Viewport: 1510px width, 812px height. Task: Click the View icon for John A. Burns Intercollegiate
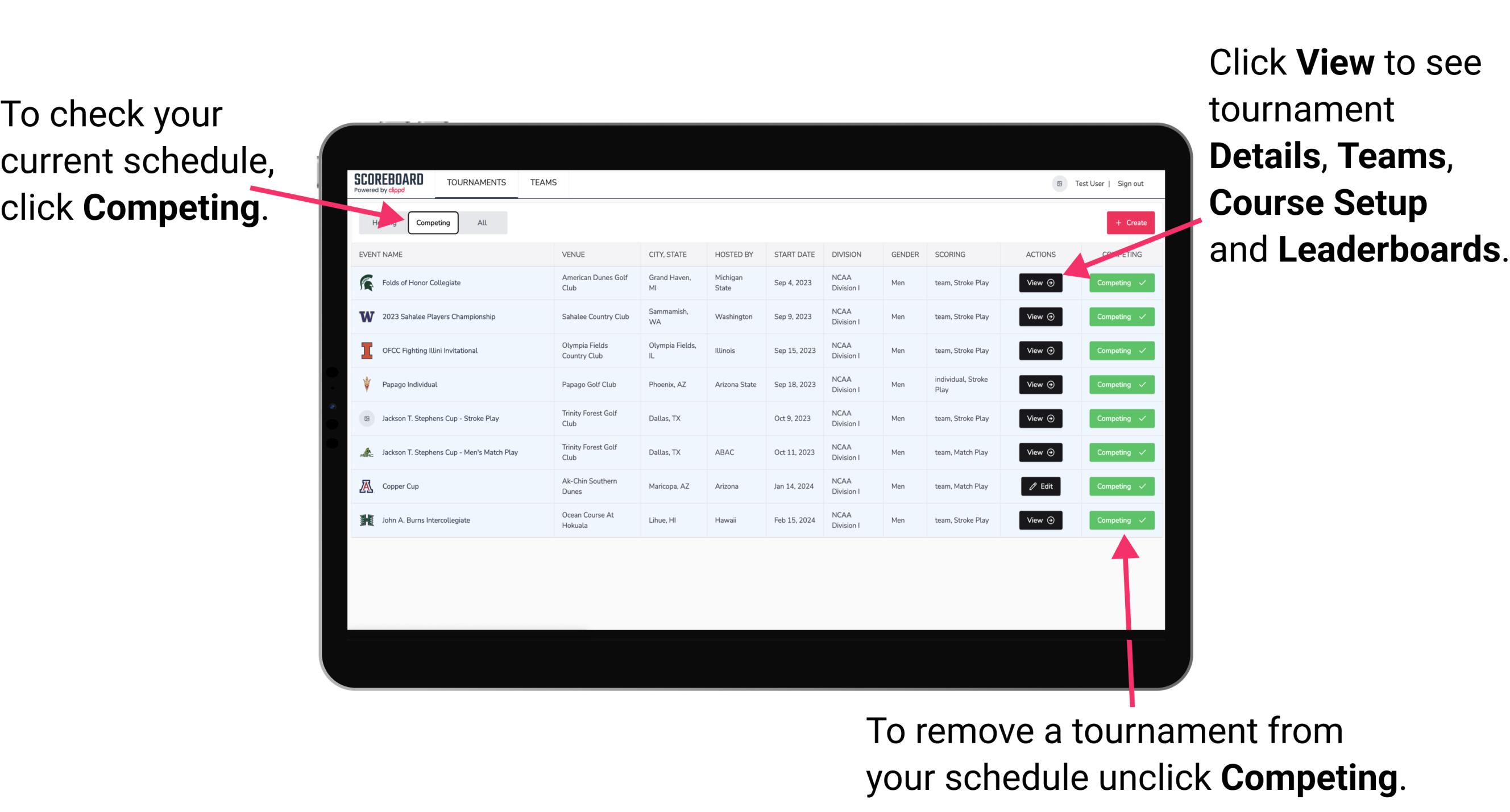tap(1039, 520)
